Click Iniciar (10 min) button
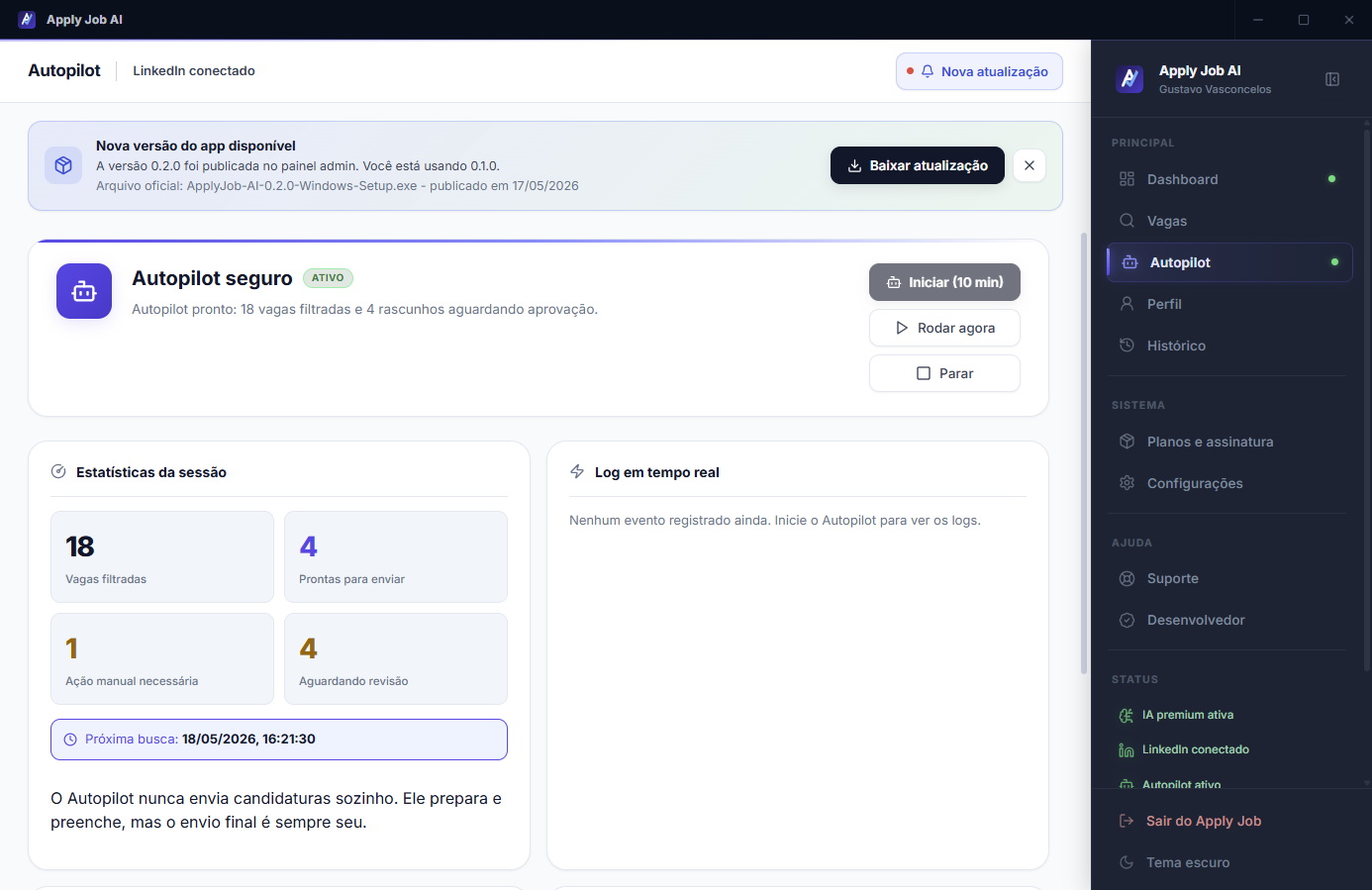The height and width of the screenshot is (890, 1372). coord(944,282)
